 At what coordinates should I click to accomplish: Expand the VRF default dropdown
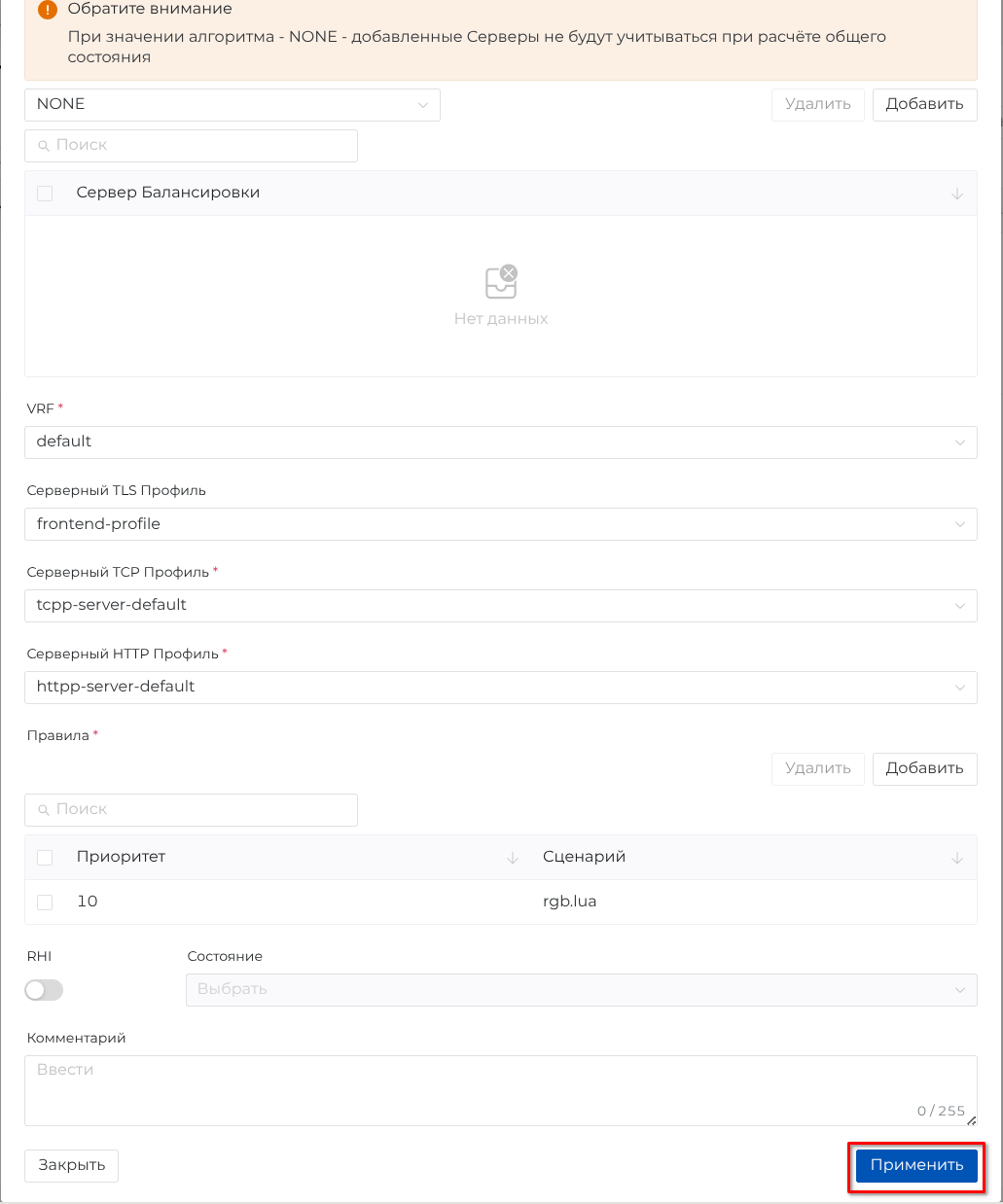500,443
